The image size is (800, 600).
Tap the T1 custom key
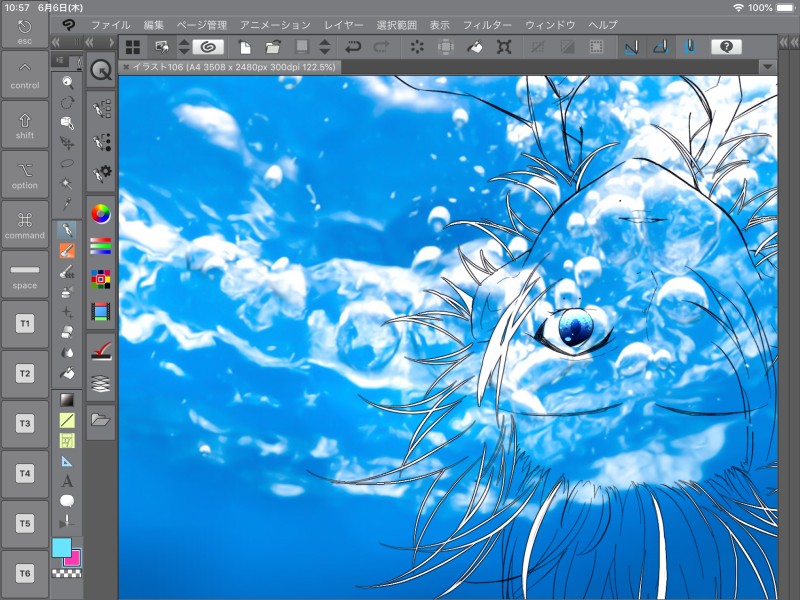point(24,323)
